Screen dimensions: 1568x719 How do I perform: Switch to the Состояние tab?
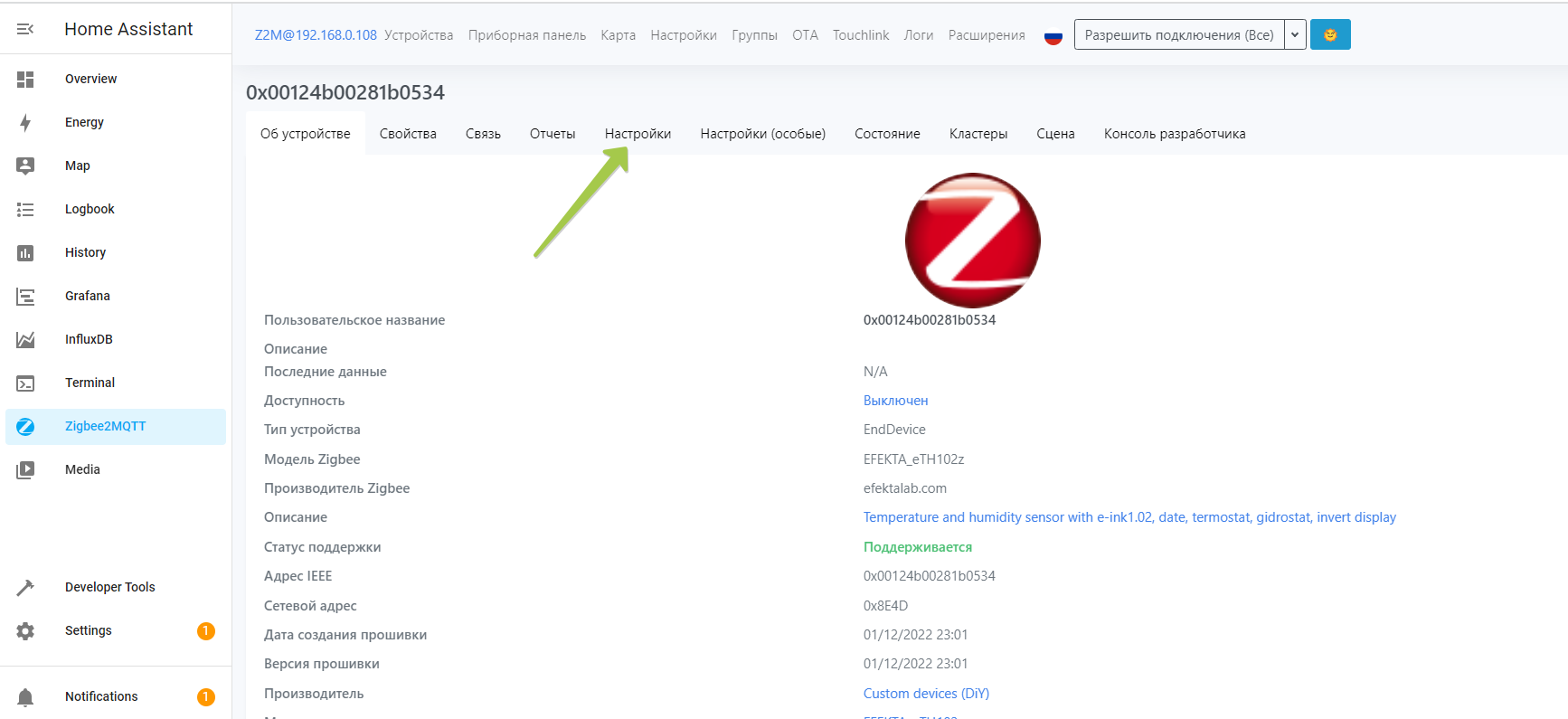(x=887, y=134)
